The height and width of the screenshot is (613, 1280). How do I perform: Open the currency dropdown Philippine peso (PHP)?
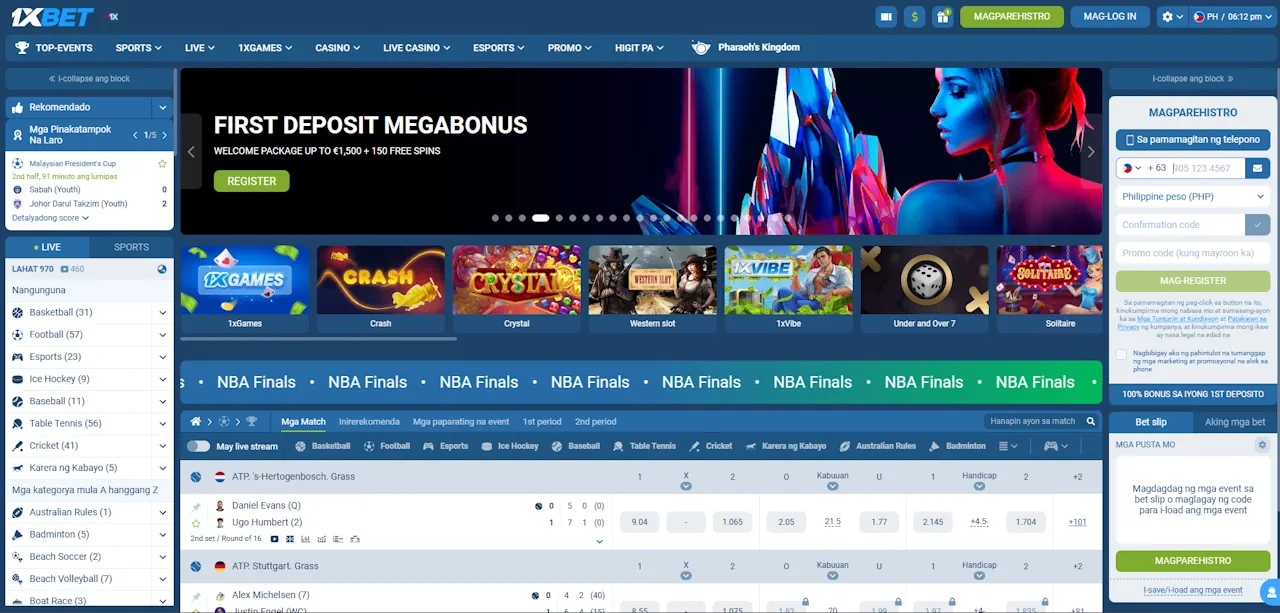[x=1193, y=197]
